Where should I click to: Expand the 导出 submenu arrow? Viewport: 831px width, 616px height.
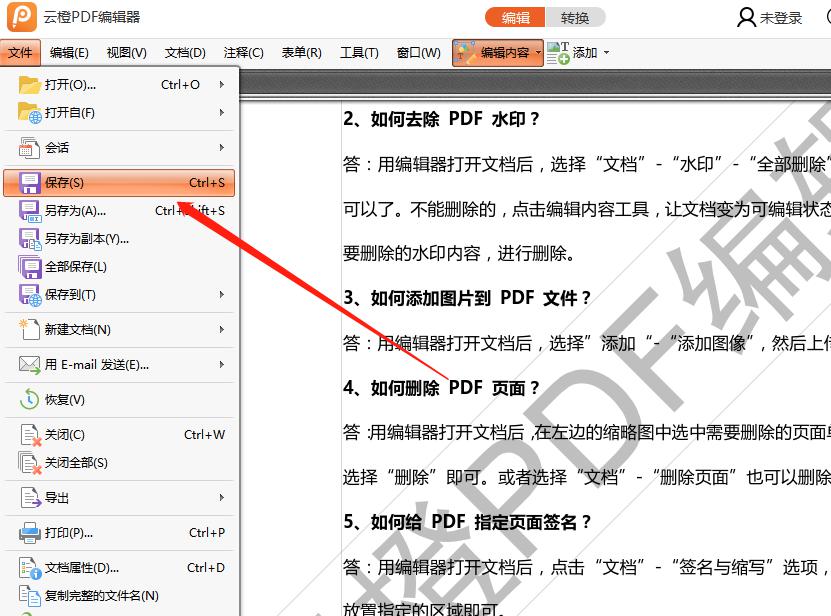coord(222,497)
